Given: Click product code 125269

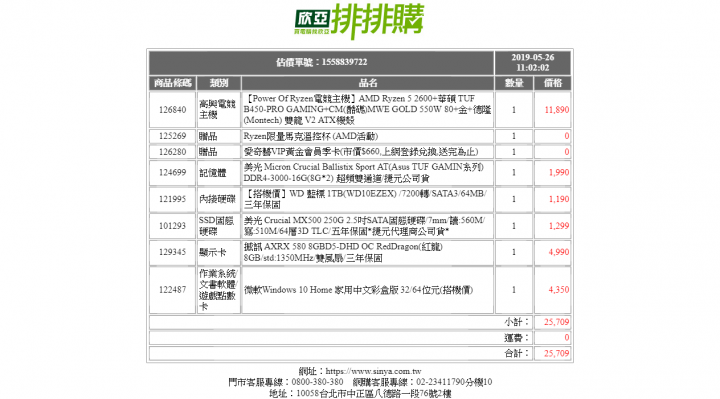Looking at the screenshot, I should point(173,136).
